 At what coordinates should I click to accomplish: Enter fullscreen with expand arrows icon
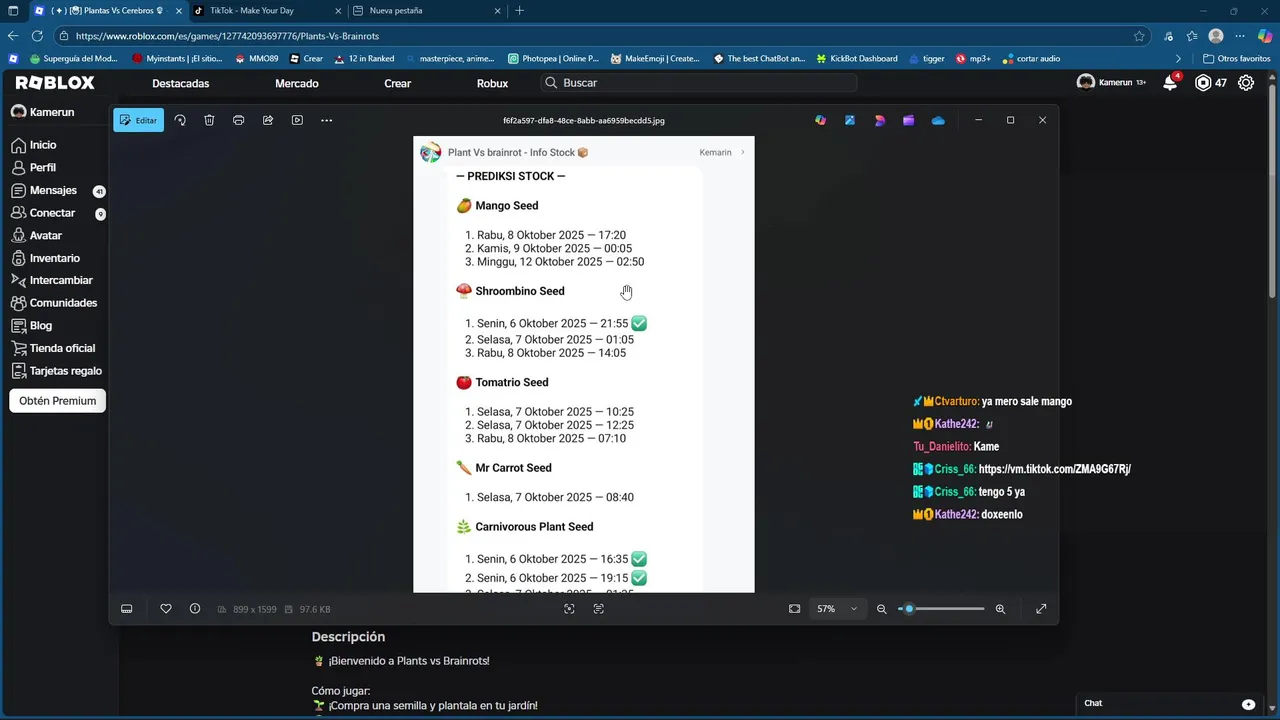(1041, 609)
